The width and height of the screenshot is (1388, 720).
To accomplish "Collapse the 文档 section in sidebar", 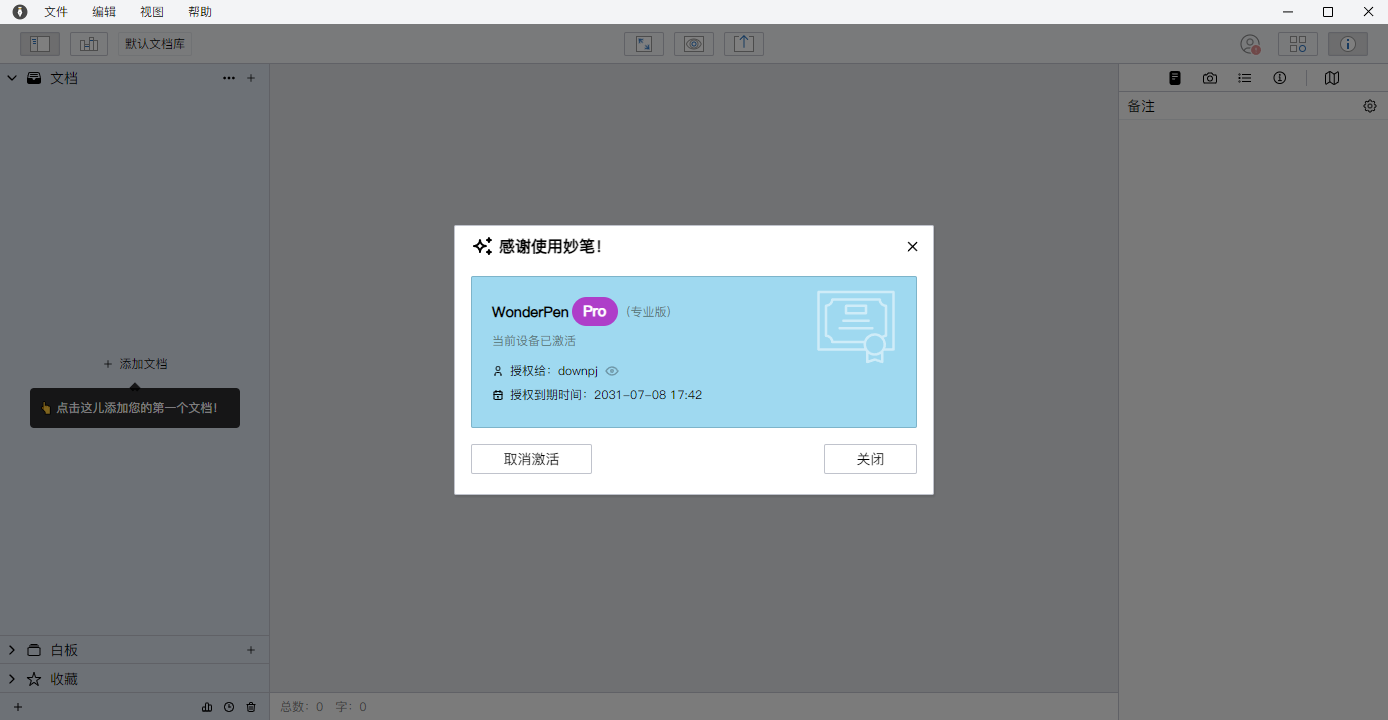I will click(12, 78).
